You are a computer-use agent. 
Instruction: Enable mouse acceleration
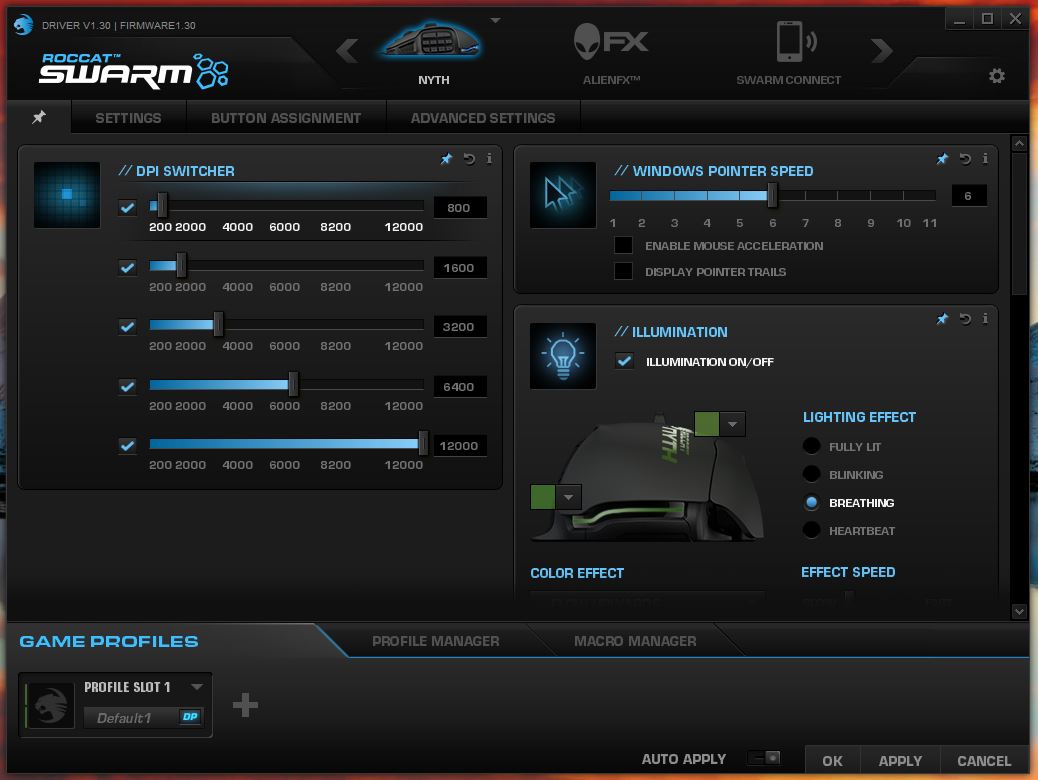[624, 245]
